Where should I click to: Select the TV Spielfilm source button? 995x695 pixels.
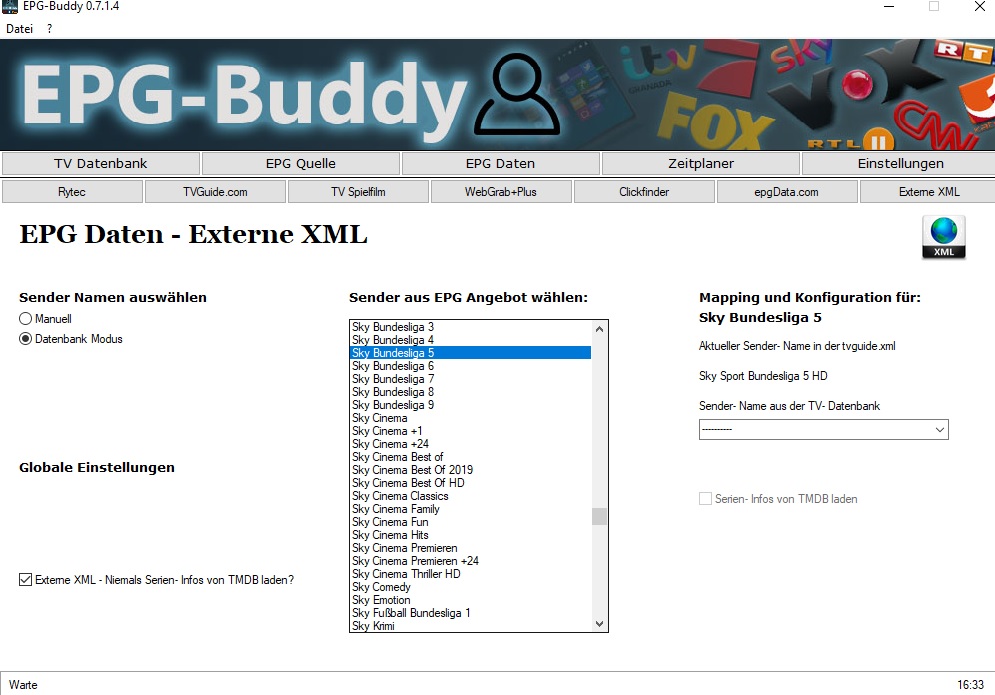pos(359,192)
